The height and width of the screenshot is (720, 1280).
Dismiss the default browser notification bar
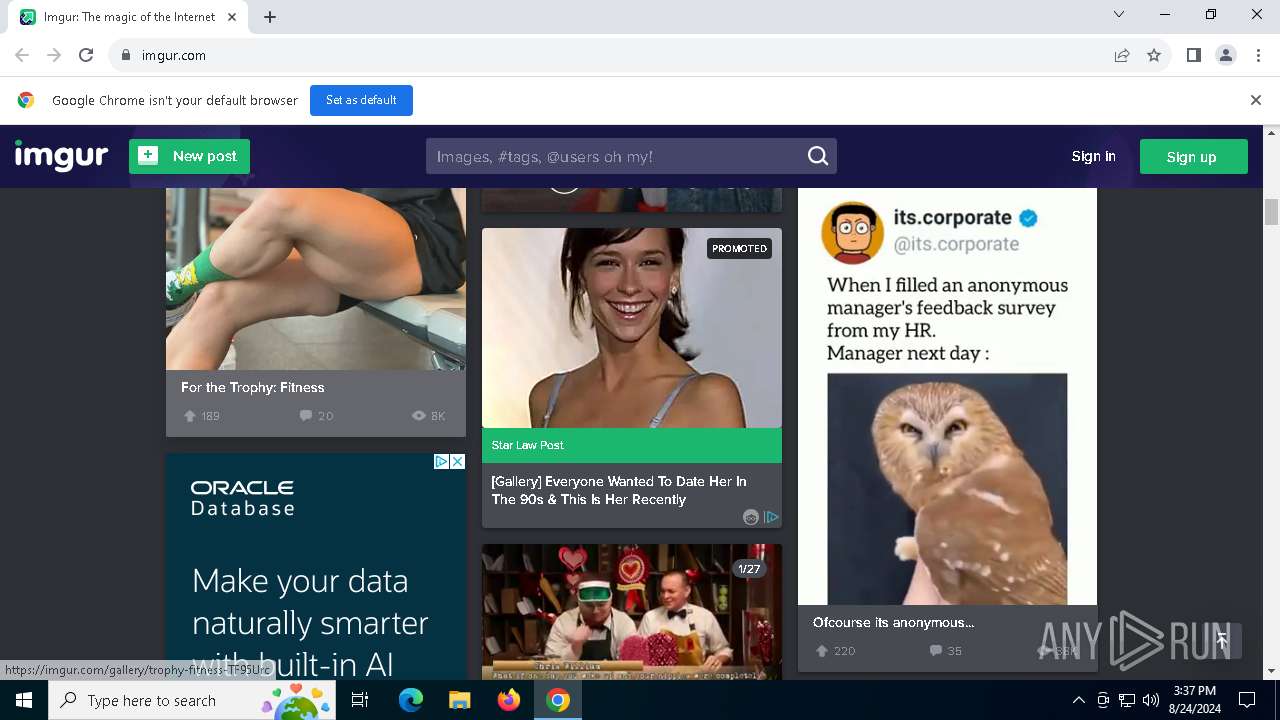[1256, 100]
